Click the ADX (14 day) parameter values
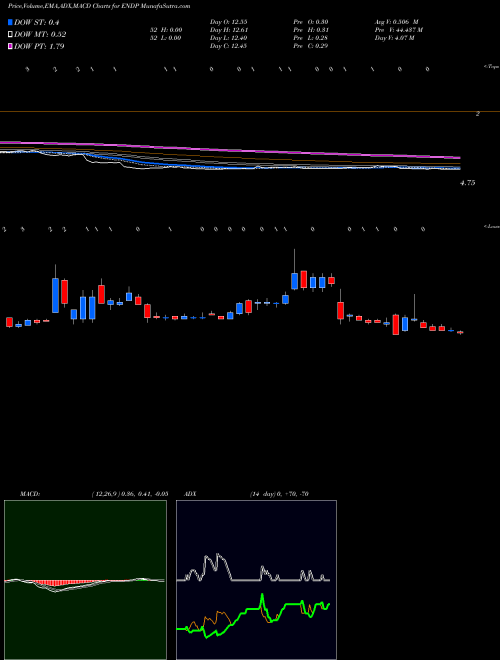 [279, 494]
